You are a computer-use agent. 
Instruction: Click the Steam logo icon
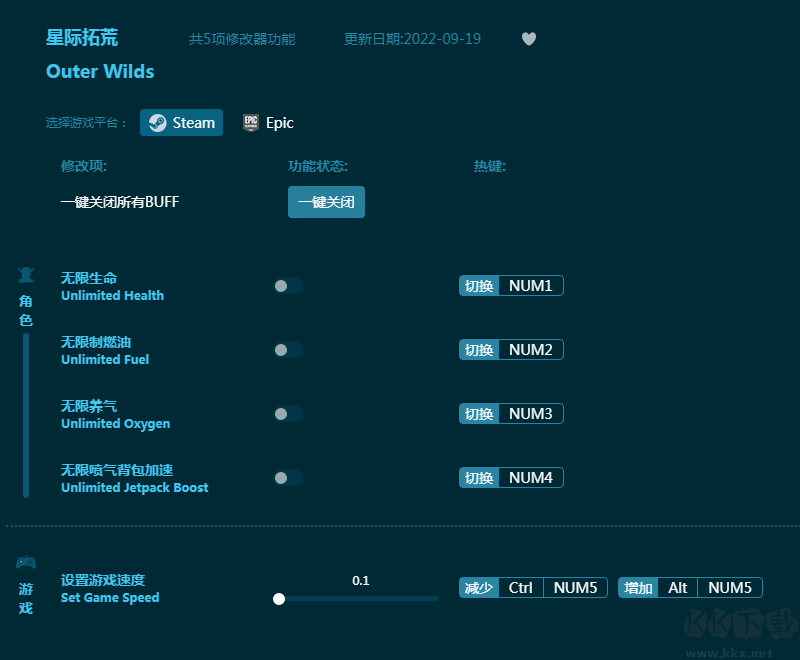[158, 123]
